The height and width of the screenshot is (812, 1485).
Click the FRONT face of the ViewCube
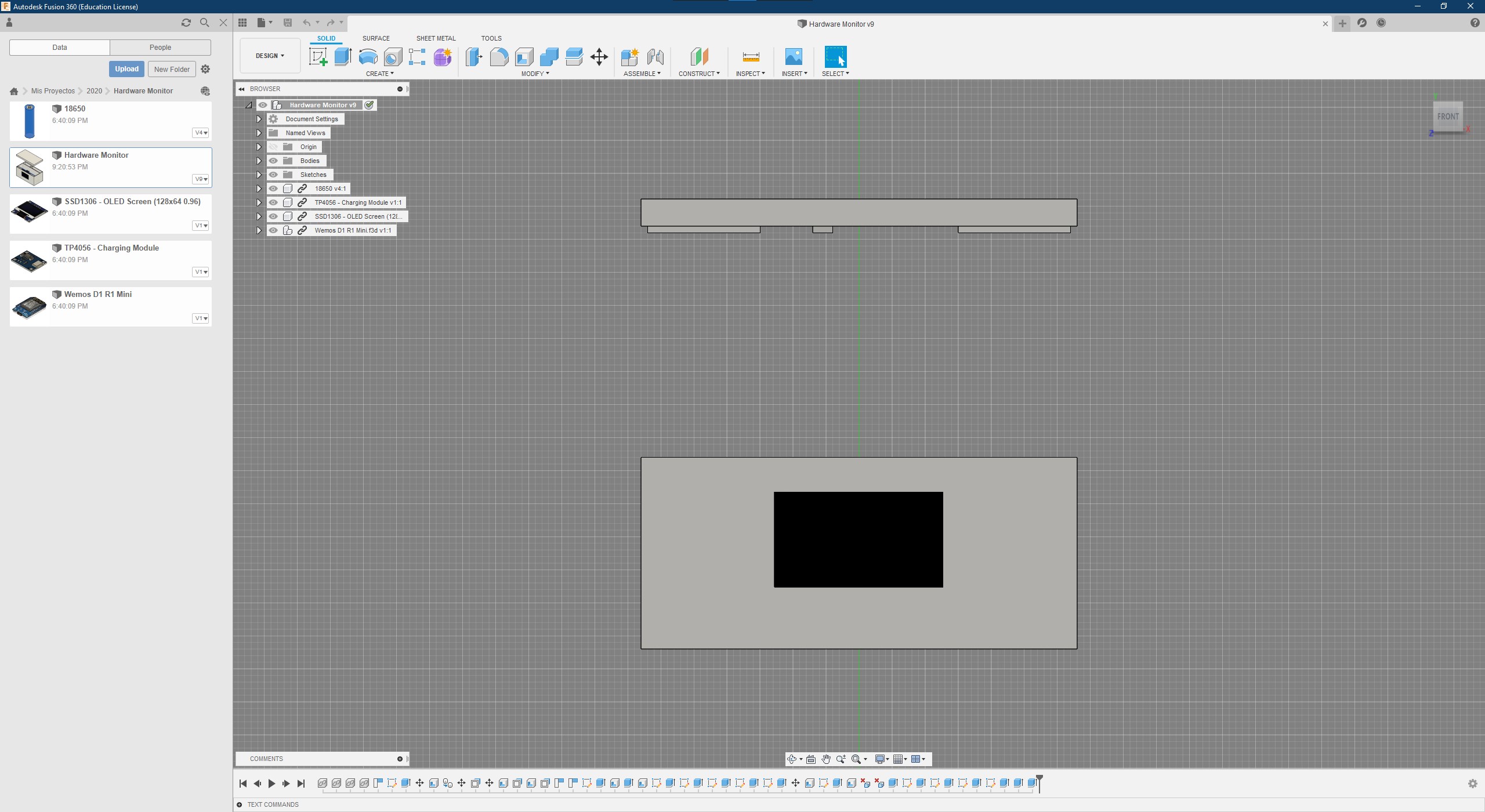tap(1448, 117)
